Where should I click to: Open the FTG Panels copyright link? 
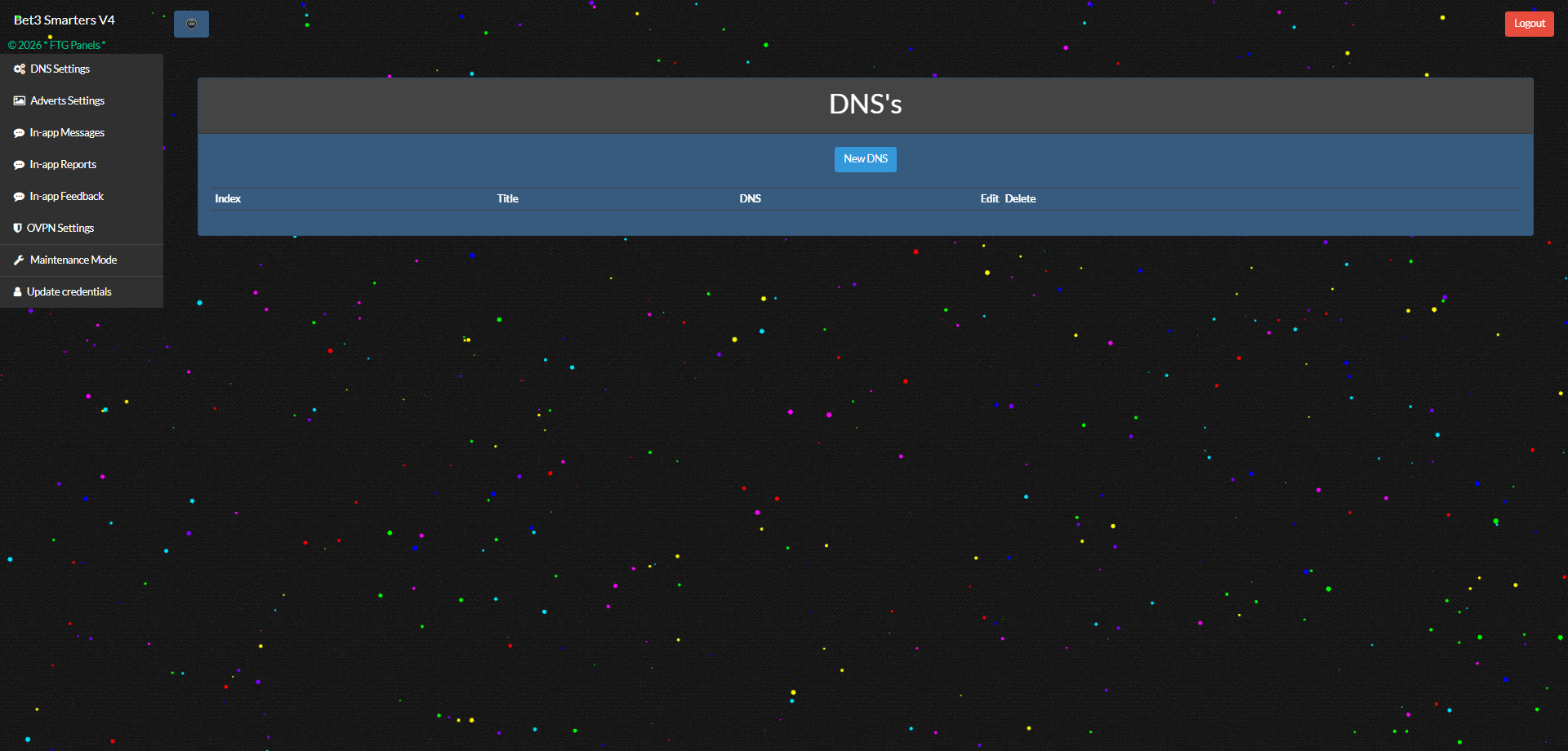click(x=75, y=46)
